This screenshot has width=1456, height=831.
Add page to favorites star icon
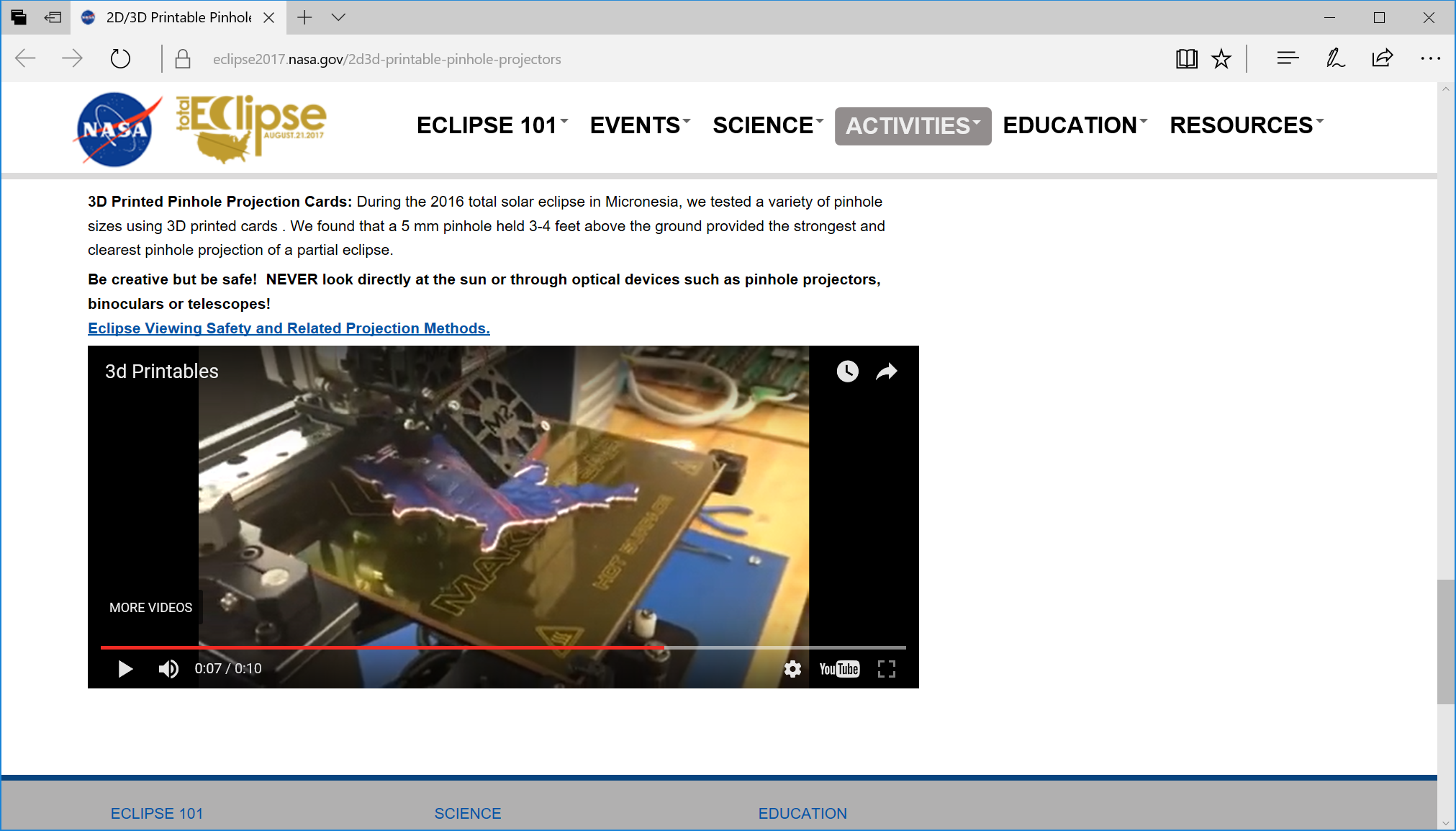1221,59
